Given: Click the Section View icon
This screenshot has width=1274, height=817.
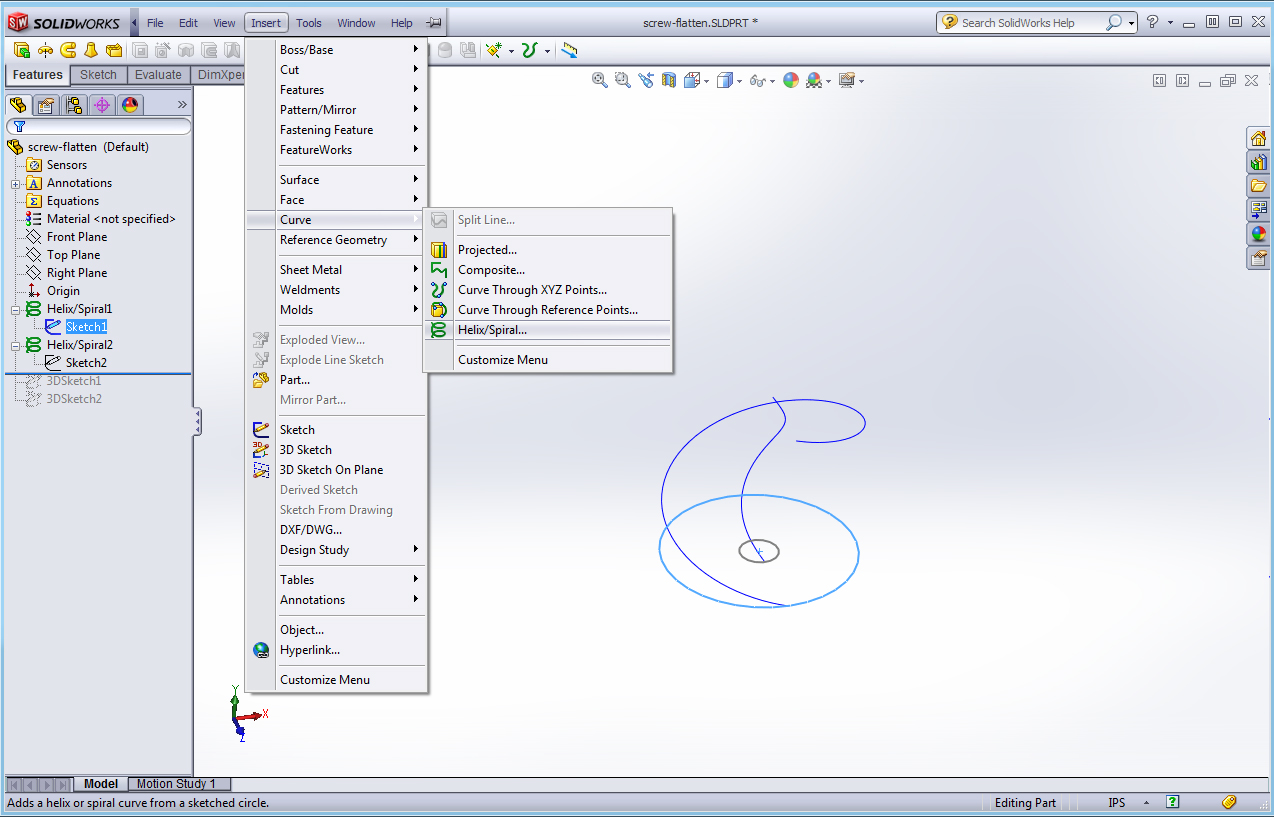Looking at the screenshot, I should click(669, 80).
